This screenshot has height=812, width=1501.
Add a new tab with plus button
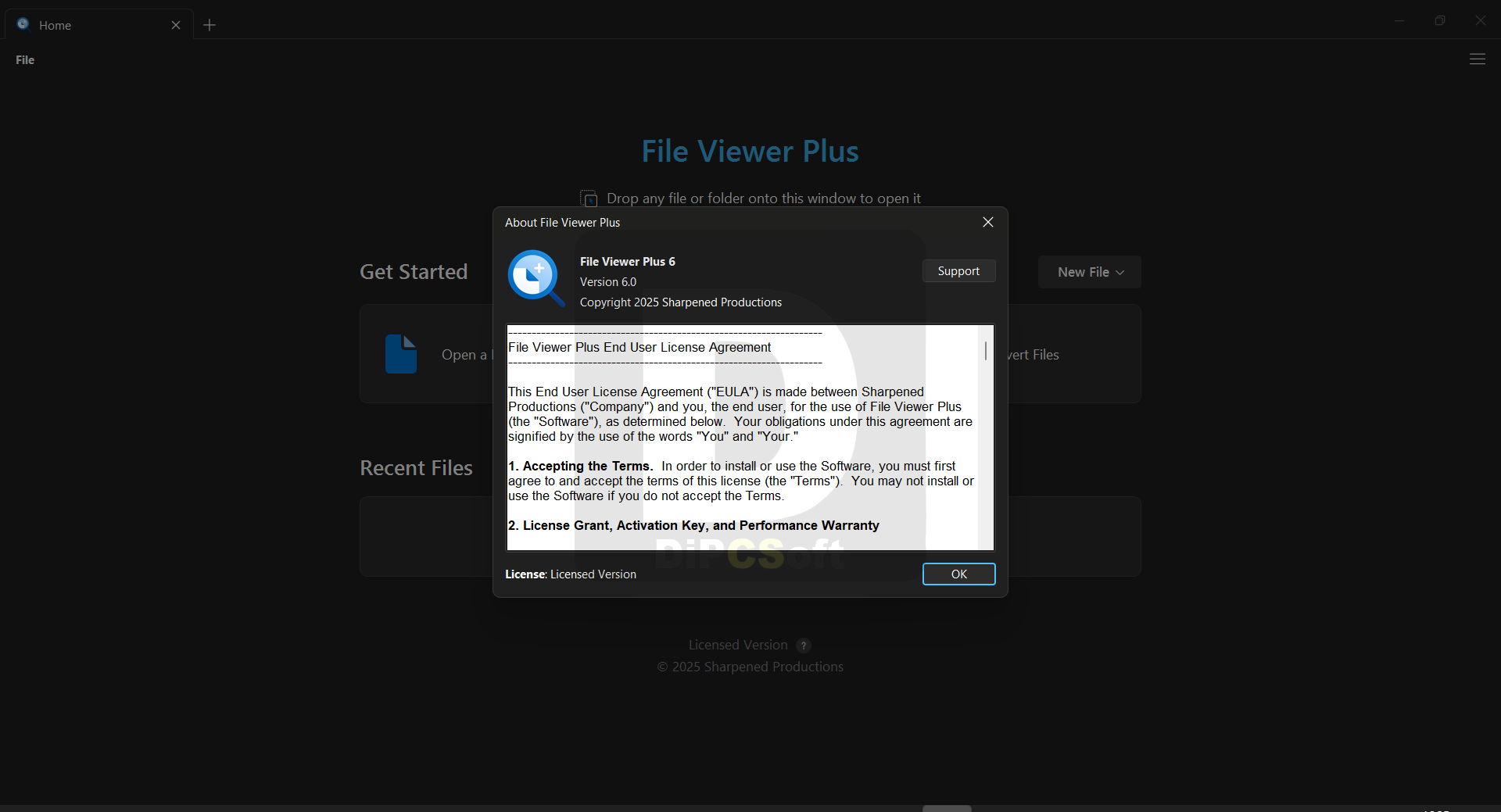[x=210, y=25]
